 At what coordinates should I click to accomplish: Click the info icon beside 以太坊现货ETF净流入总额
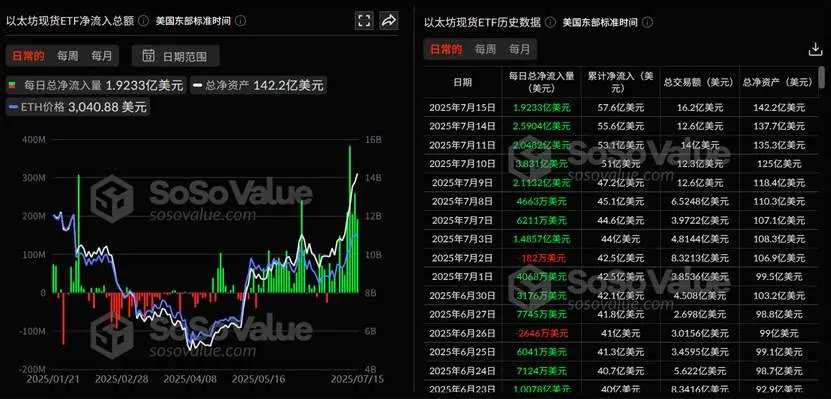click(144, 21)
